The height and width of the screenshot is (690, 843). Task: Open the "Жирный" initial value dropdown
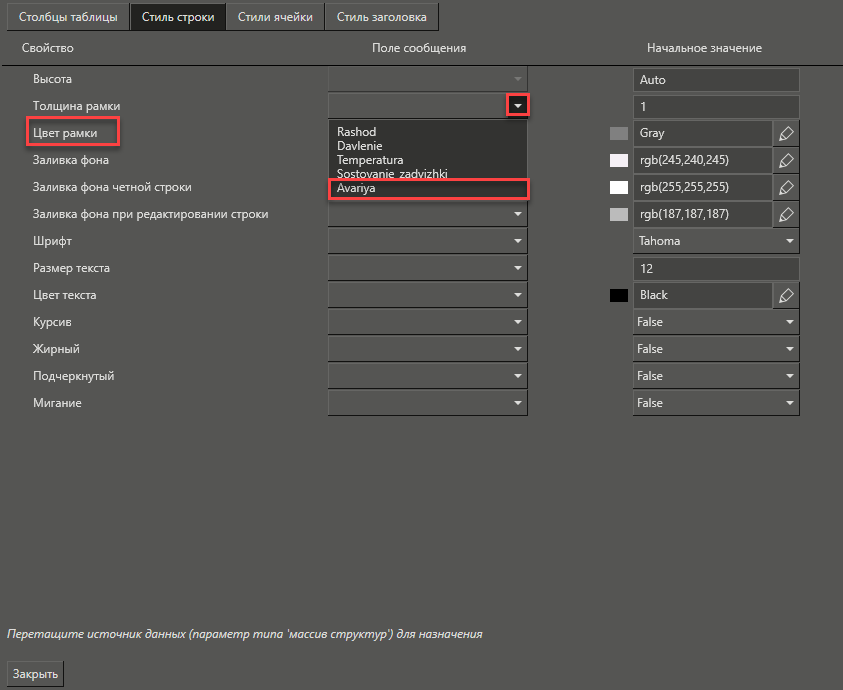click(x=789, y=348)
